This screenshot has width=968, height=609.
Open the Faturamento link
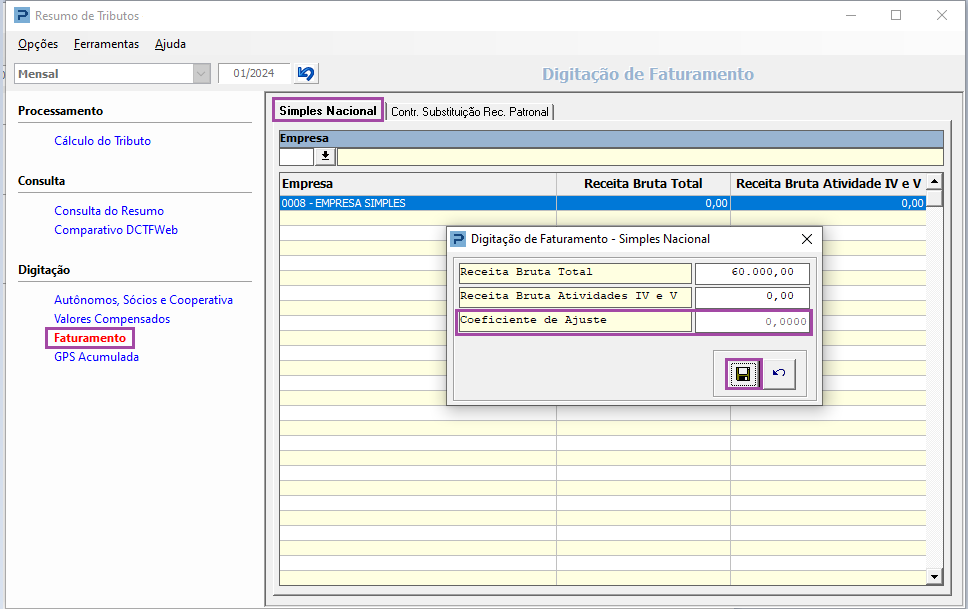(x=90, y=338)
